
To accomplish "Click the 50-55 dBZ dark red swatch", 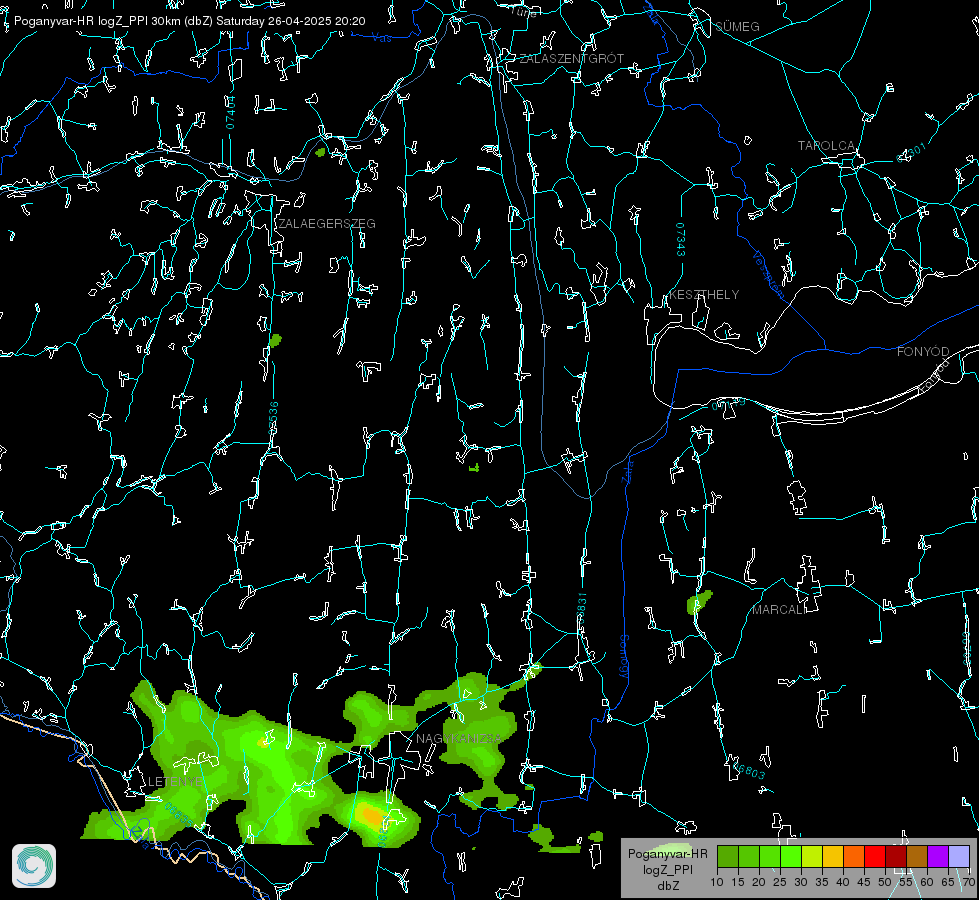I will click(896, 856).
